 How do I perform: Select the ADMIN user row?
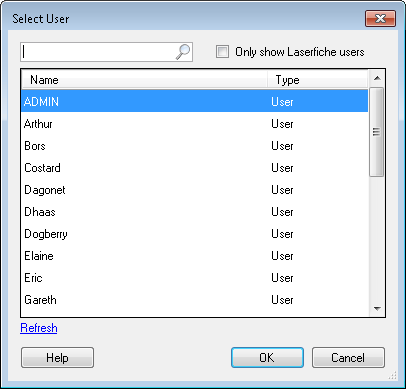coord(195,101)
